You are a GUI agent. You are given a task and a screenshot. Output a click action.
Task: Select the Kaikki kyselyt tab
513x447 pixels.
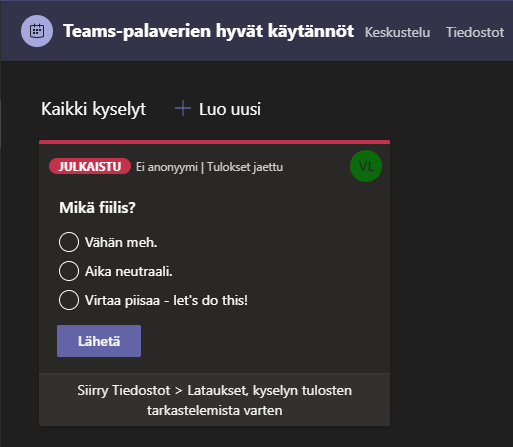pos(94,109)
